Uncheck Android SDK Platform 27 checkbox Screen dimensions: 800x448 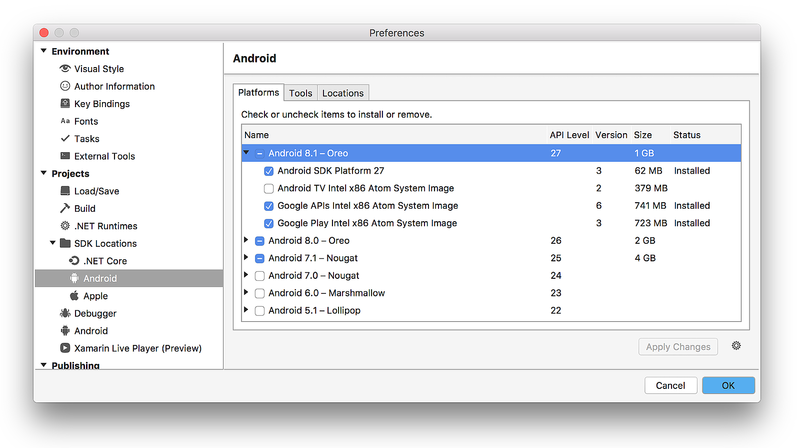[269, 171]
